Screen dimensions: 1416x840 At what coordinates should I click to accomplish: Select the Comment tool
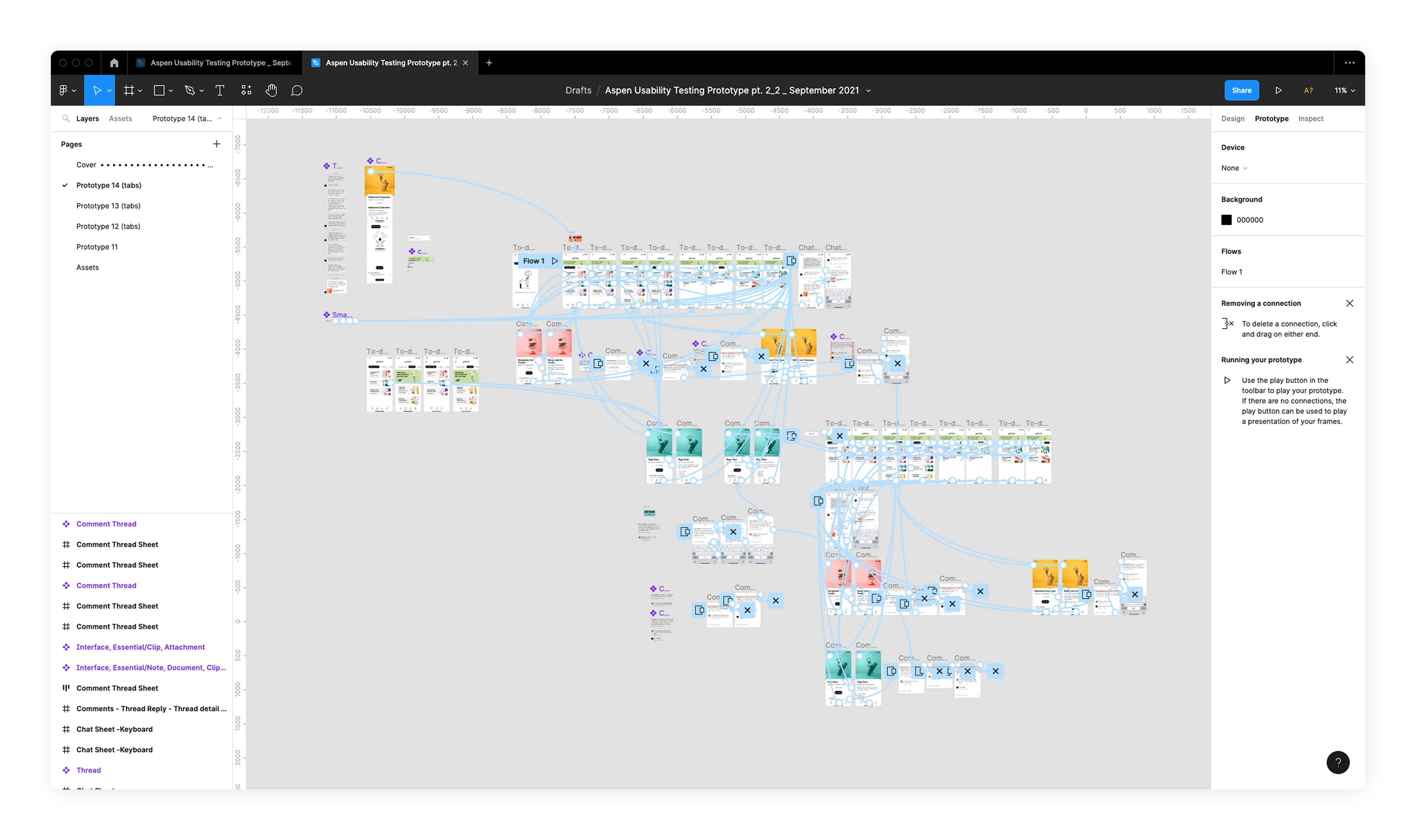click(x=297, y=91)
